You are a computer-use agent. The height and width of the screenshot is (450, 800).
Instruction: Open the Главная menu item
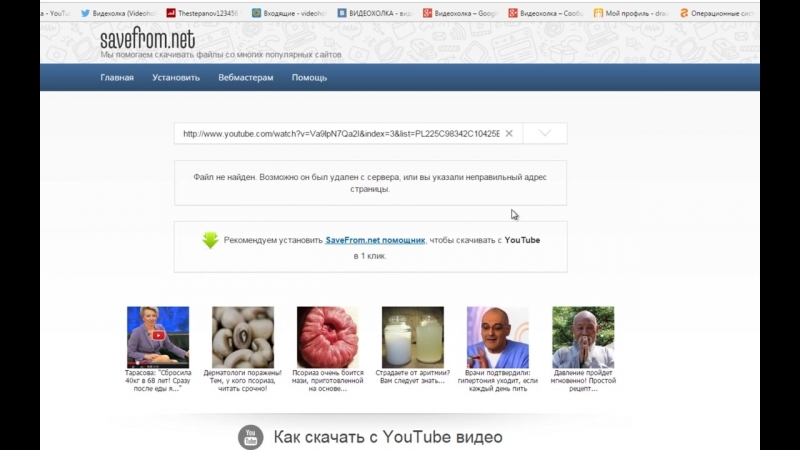coord(117,78)
